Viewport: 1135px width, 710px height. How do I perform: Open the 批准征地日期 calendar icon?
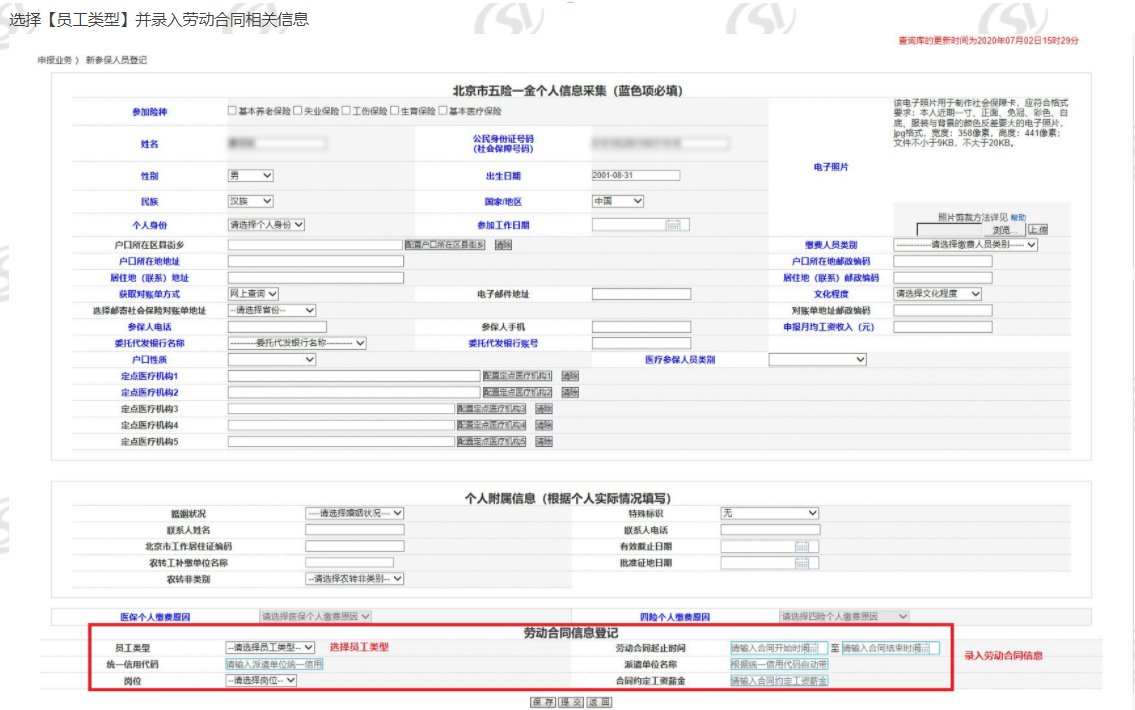pyautogui.click(x=801, y=563)
